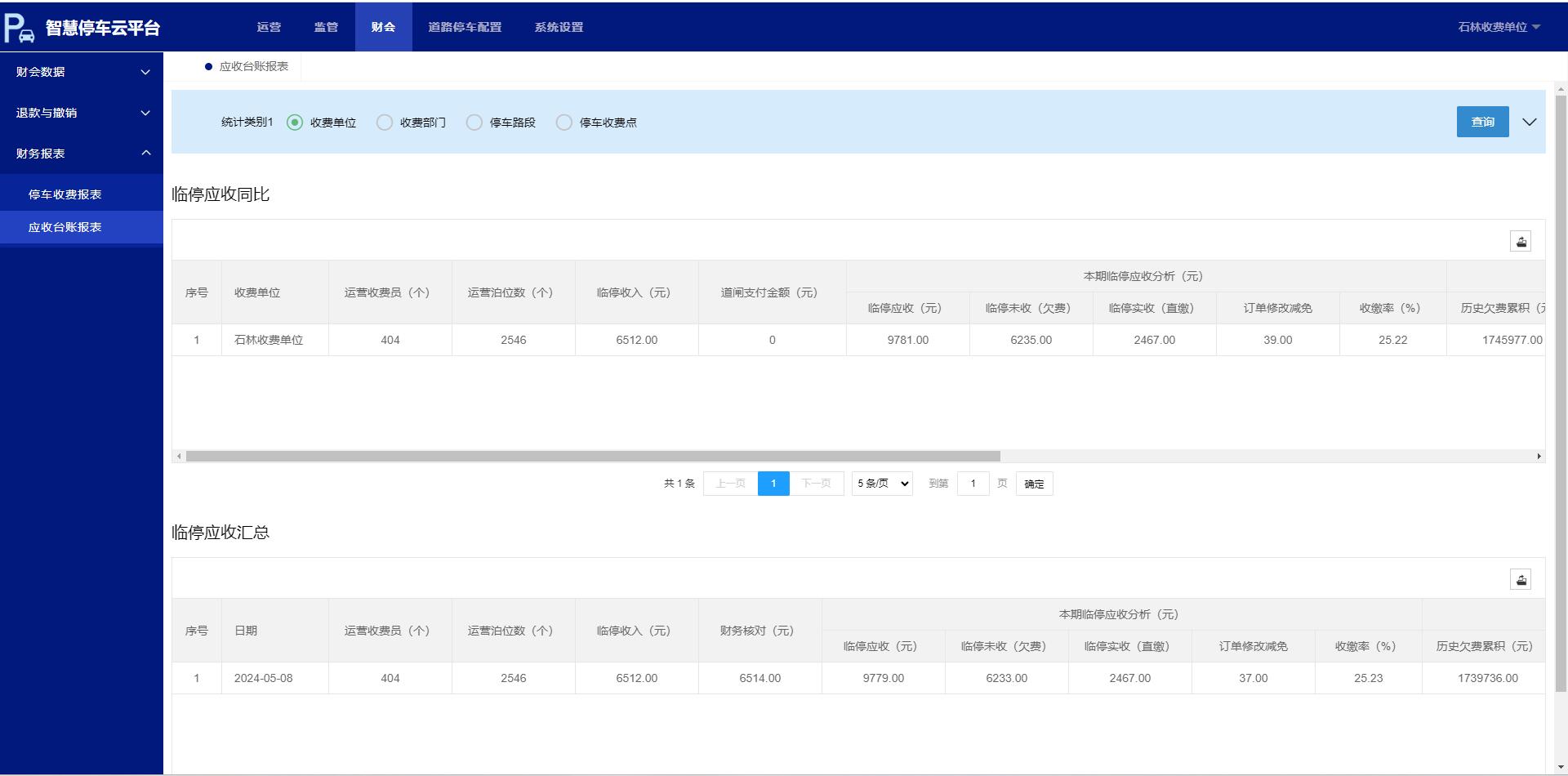This screenshot has height=776, width=1568.
Task: Export the 临停应收汇总 table
Action: tap(1521, 580)
